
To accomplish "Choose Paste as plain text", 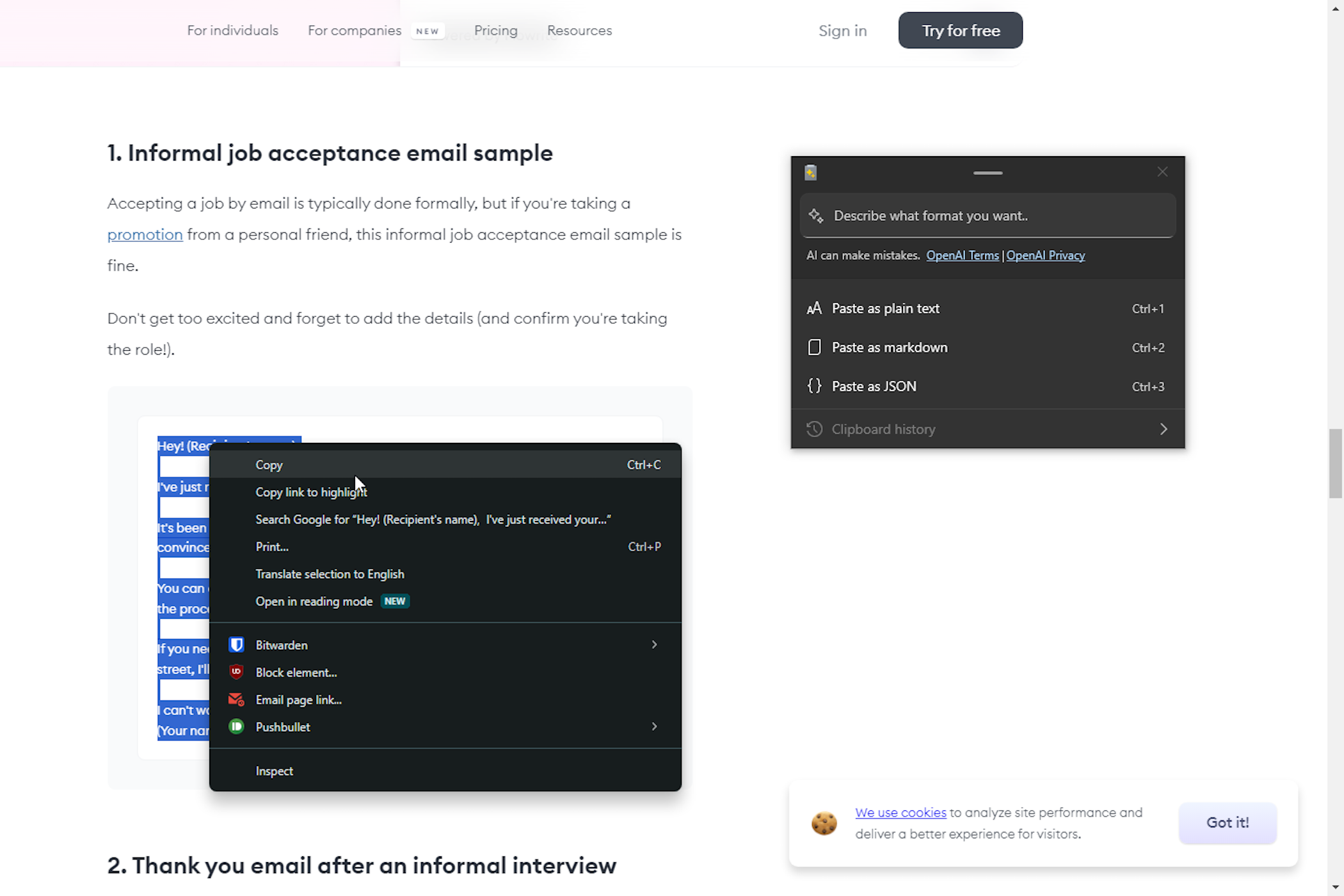I will click(x=988, y=308).
